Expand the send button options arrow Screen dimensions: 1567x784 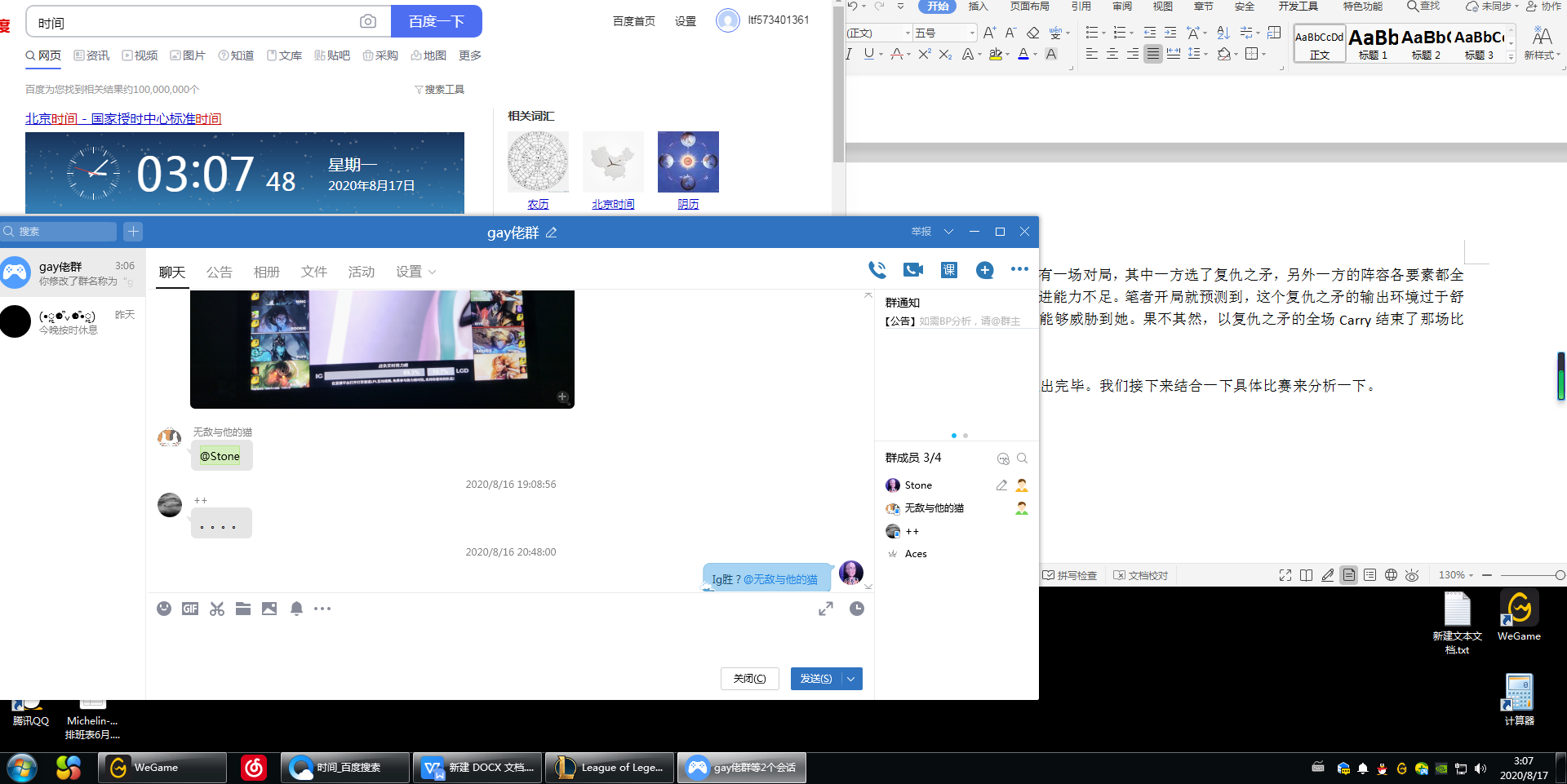pyautogui.click(x=851, y=679)
